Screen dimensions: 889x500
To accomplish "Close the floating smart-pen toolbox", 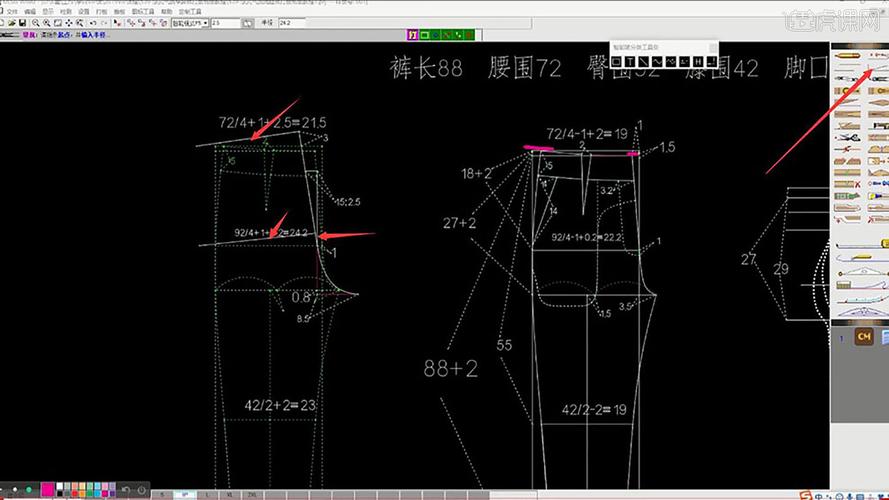I will [x=712, y=48].
